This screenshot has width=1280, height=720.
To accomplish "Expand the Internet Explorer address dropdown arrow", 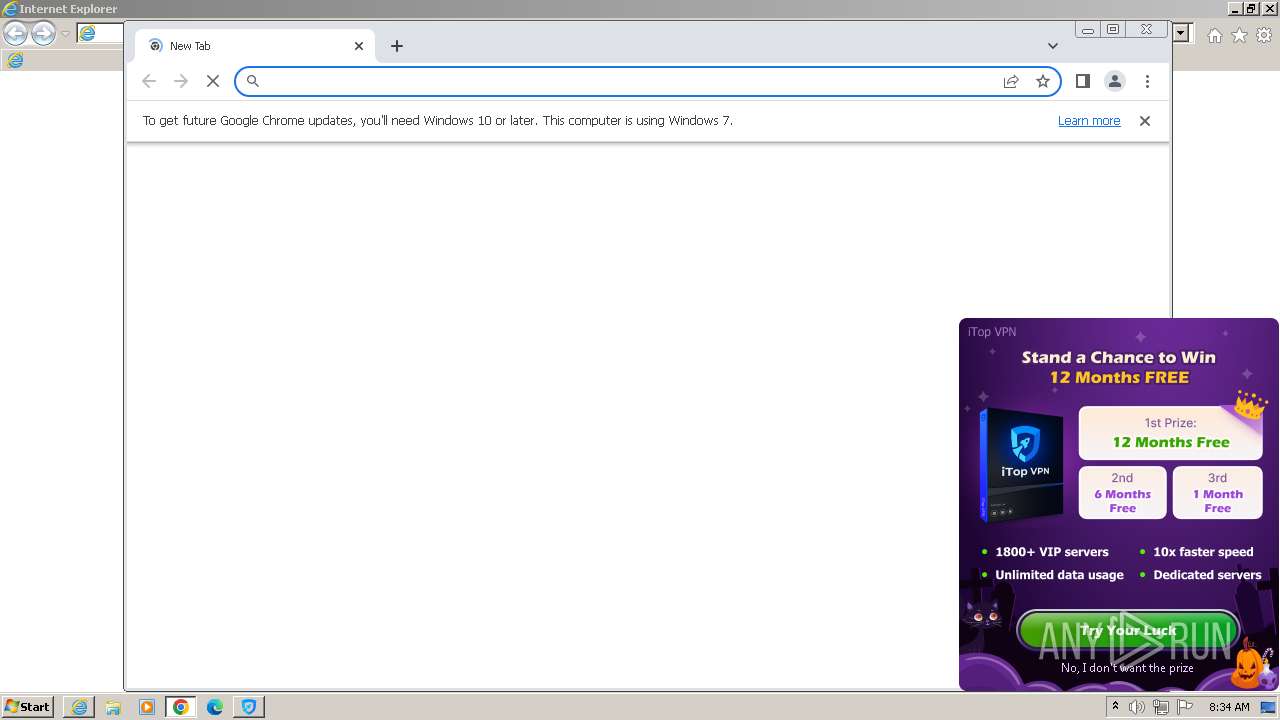I will [x=1181, y=33].
